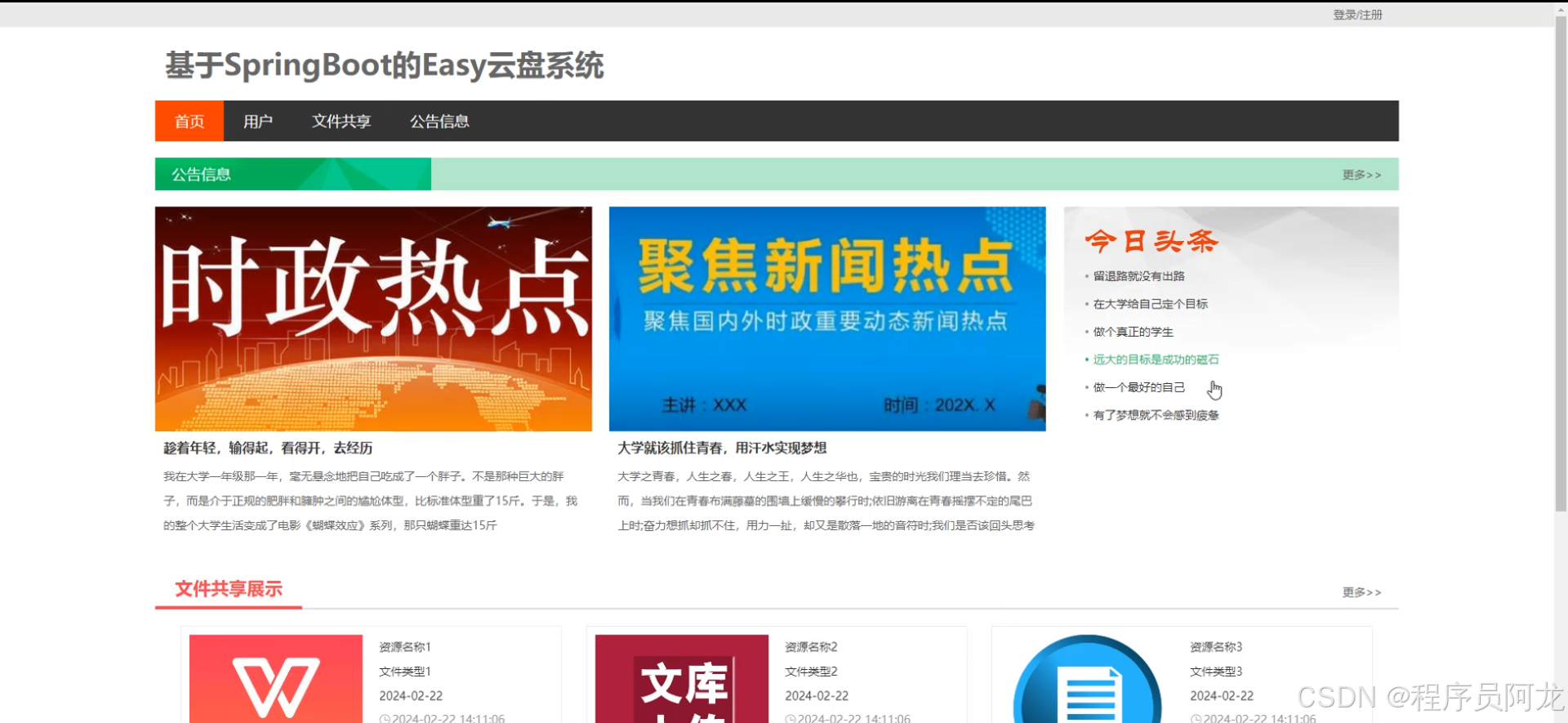Open the 时政热点 news image

(x=373, y=319)
